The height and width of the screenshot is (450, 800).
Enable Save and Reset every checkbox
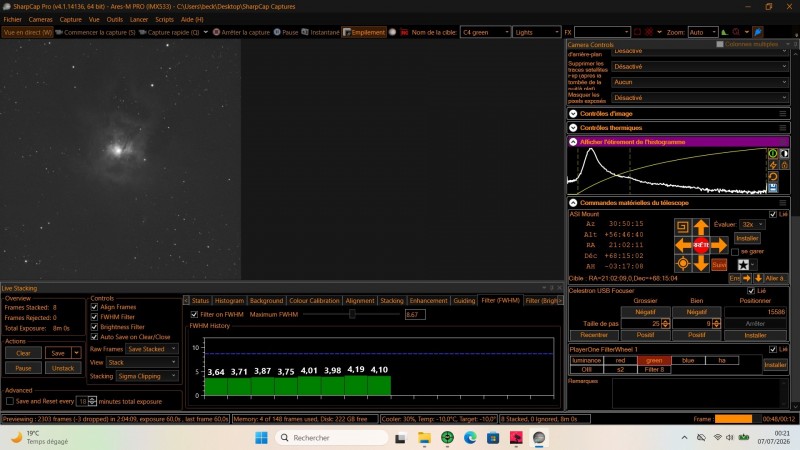click(10, 402)
